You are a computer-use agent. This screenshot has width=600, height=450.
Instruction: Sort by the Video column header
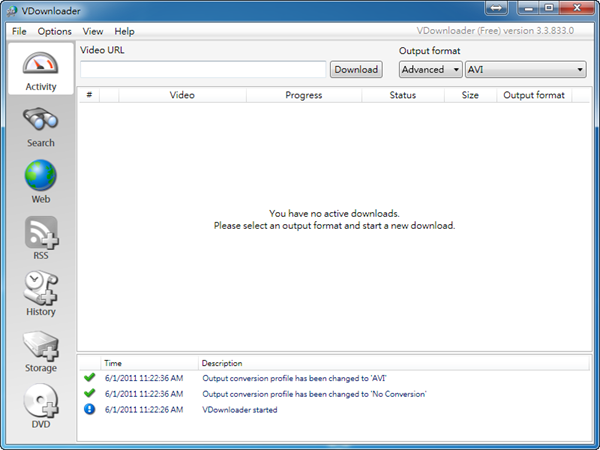[x=182, y=95]
